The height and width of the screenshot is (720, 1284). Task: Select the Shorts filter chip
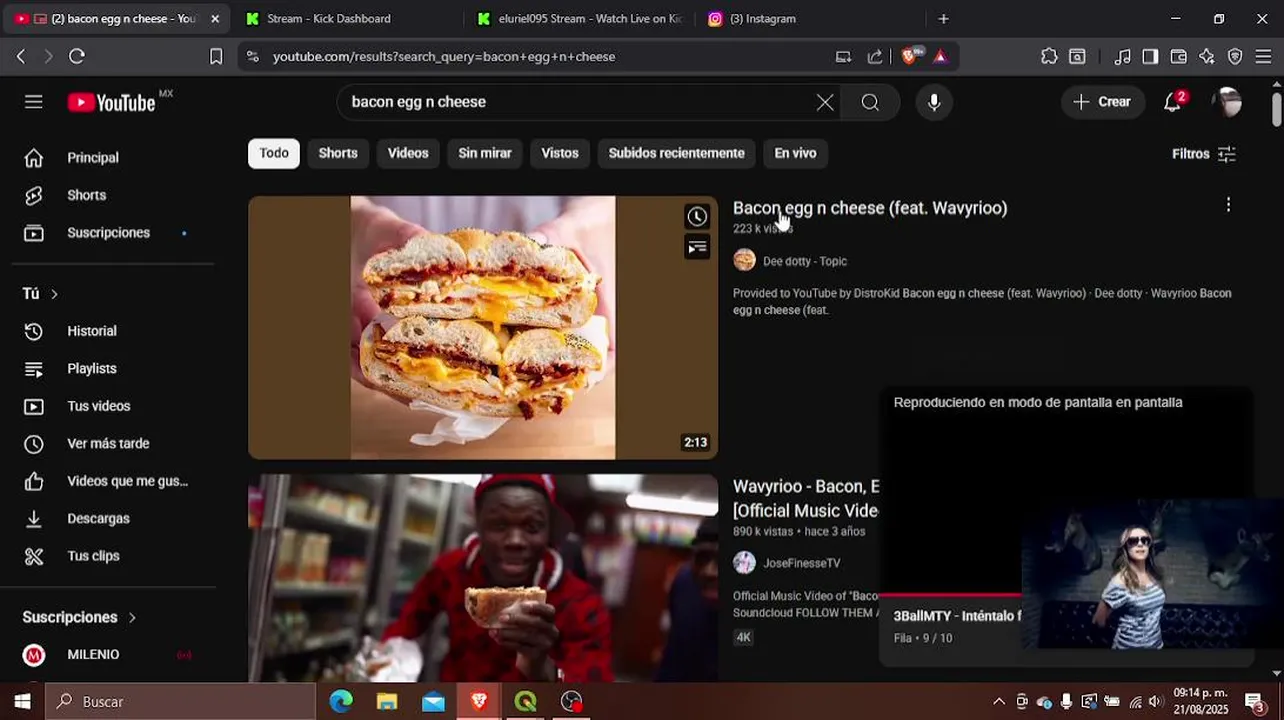[338, 153]
